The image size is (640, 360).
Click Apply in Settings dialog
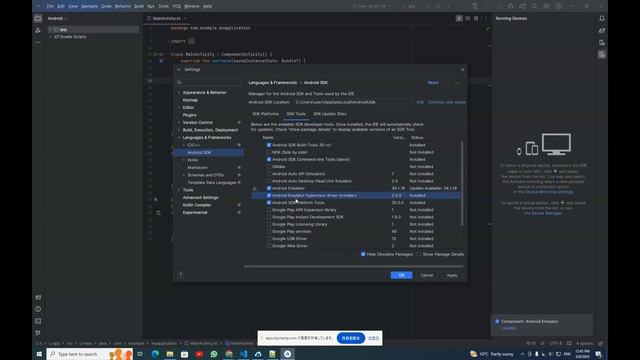coord(452,275)
